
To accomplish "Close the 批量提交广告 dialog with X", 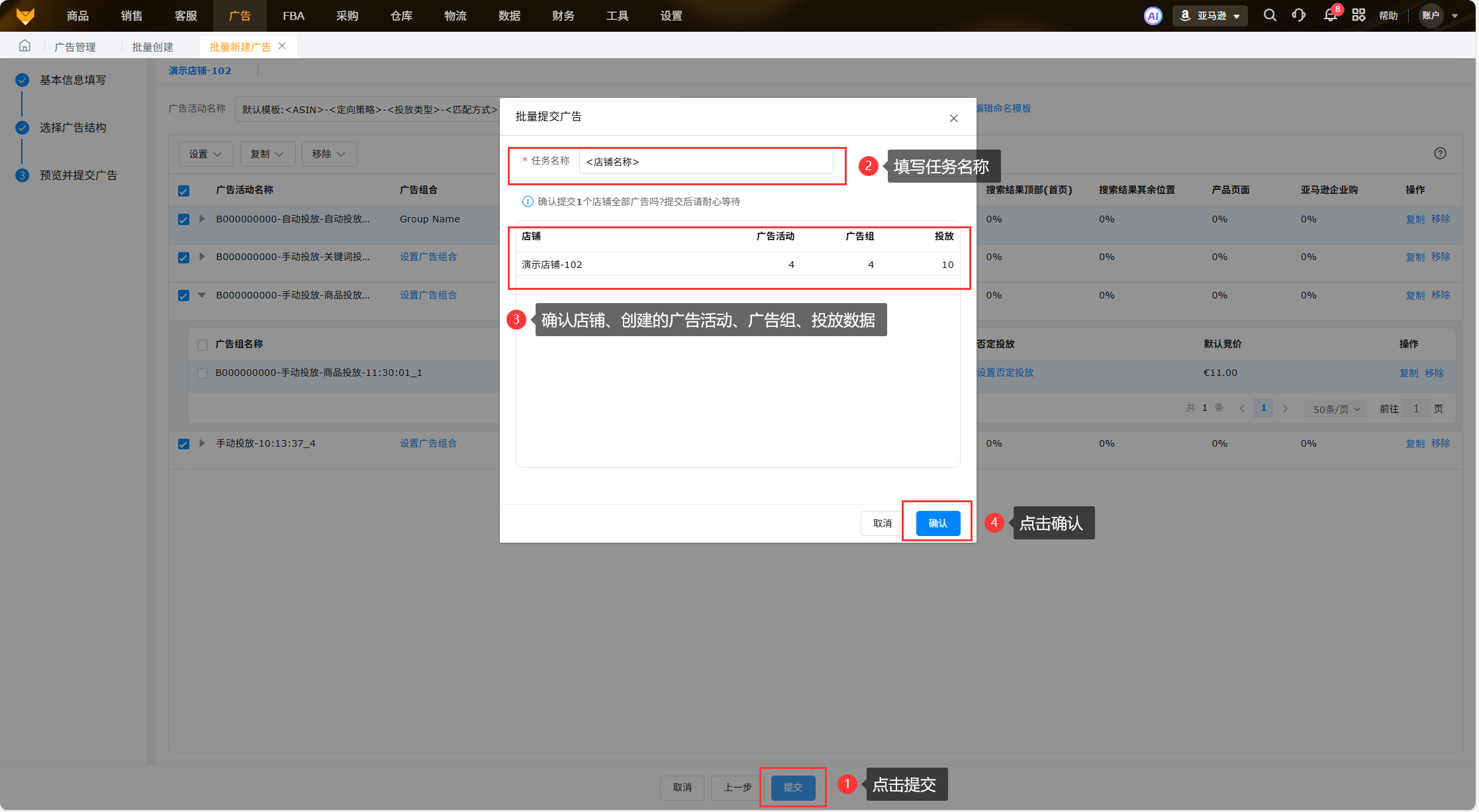I will pos(953,118).
